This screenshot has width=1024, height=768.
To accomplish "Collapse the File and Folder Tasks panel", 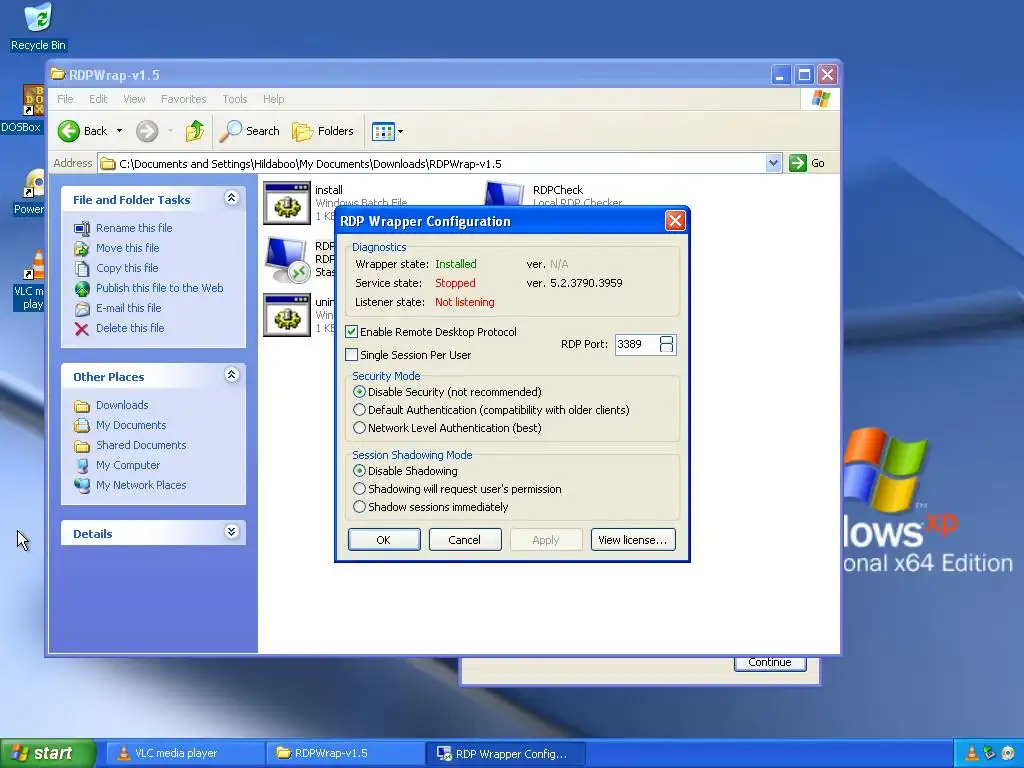I will 231,198.
